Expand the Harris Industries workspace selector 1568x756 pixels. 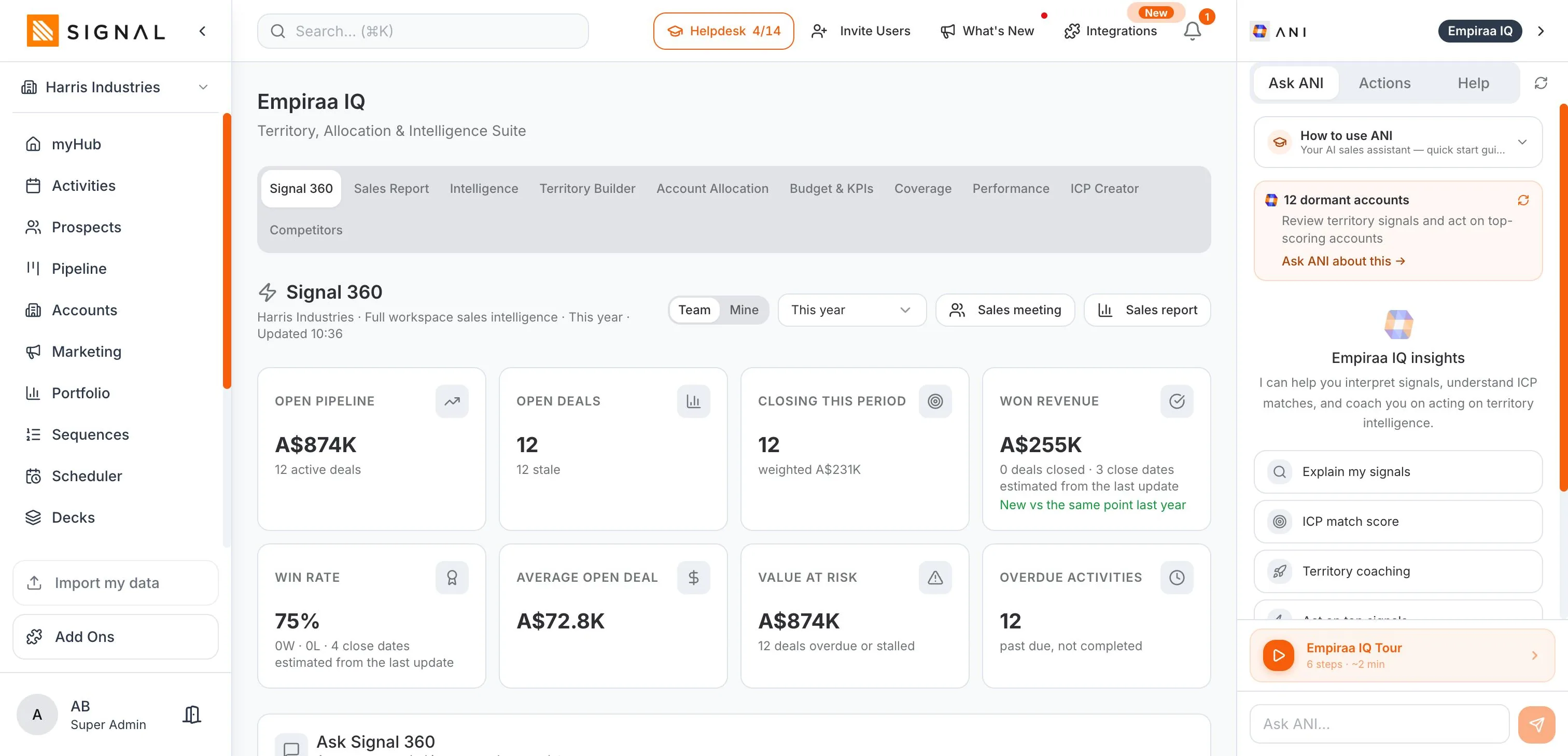point(115,87)
